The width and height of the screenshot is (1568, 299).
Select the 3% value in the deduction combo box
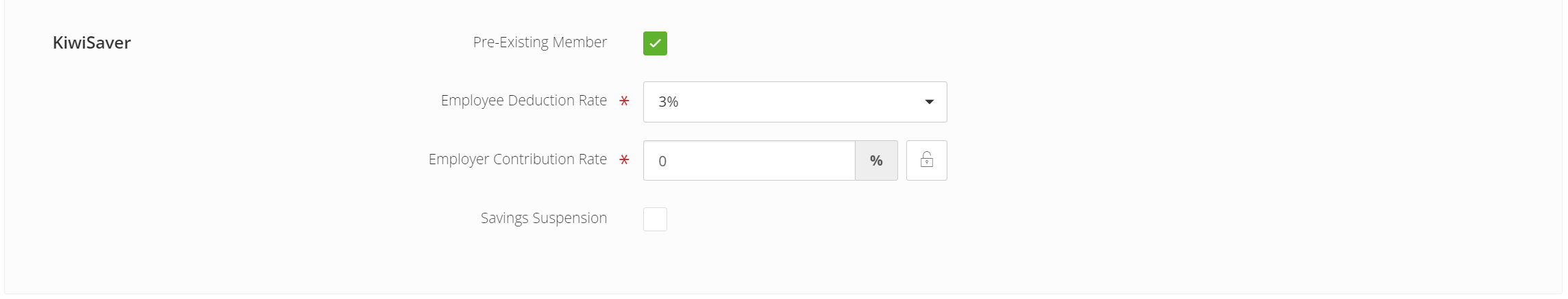tap(668, 102)
